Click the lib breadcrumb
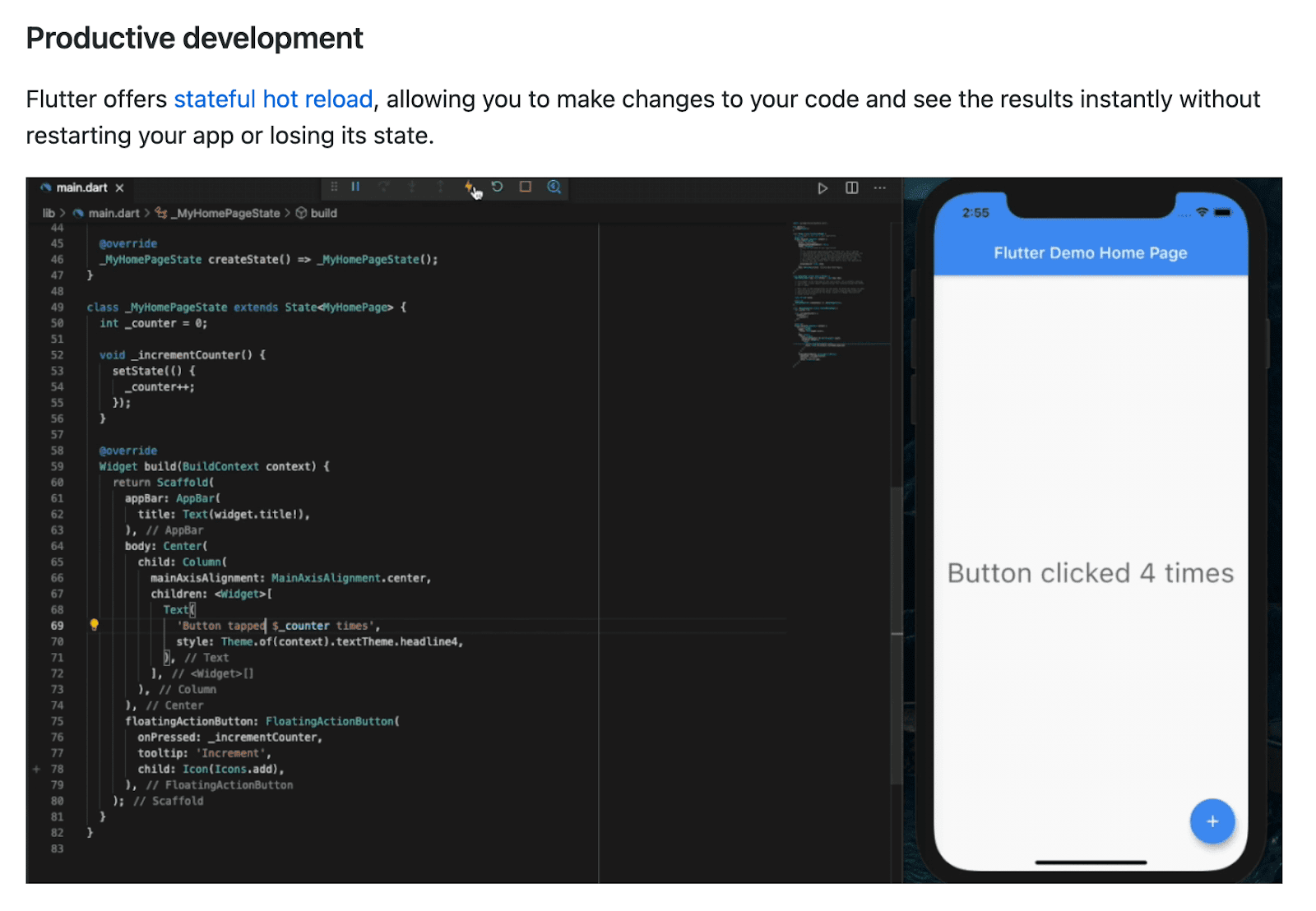This screenshot has width=1316, height=911. tap(49, 213)
